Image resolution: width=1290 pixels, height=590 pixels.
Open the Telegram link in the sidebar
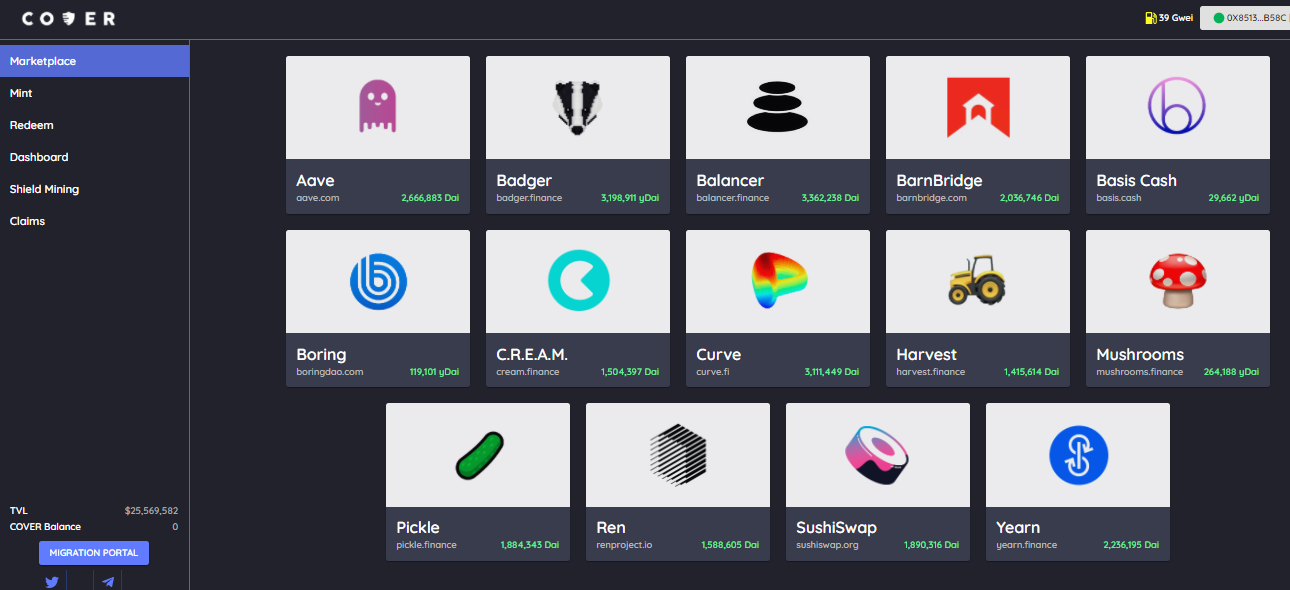click(108, 581)
